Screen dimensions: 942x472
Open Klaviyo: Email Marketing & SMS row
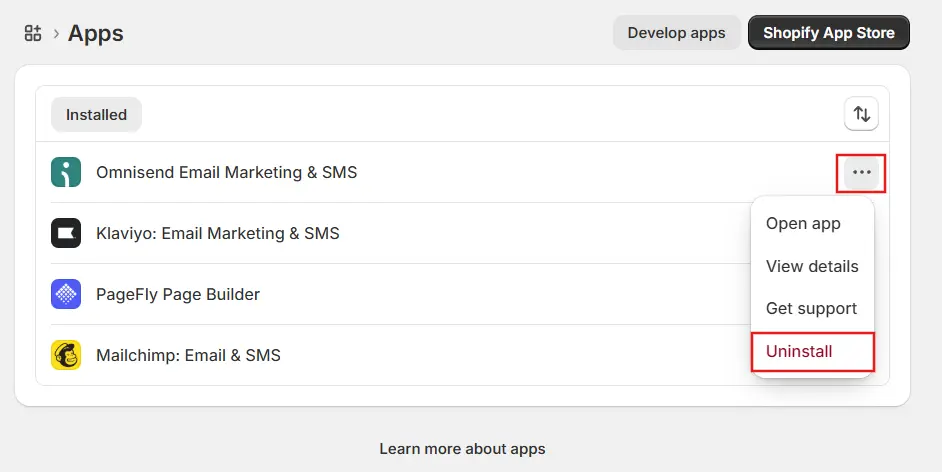217,233
